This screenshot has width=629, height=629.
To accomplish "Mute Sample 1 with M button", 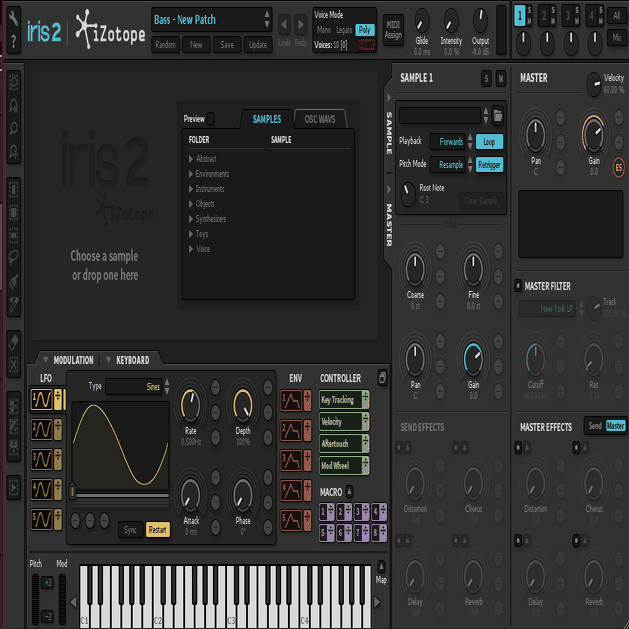I will point(501,79).
